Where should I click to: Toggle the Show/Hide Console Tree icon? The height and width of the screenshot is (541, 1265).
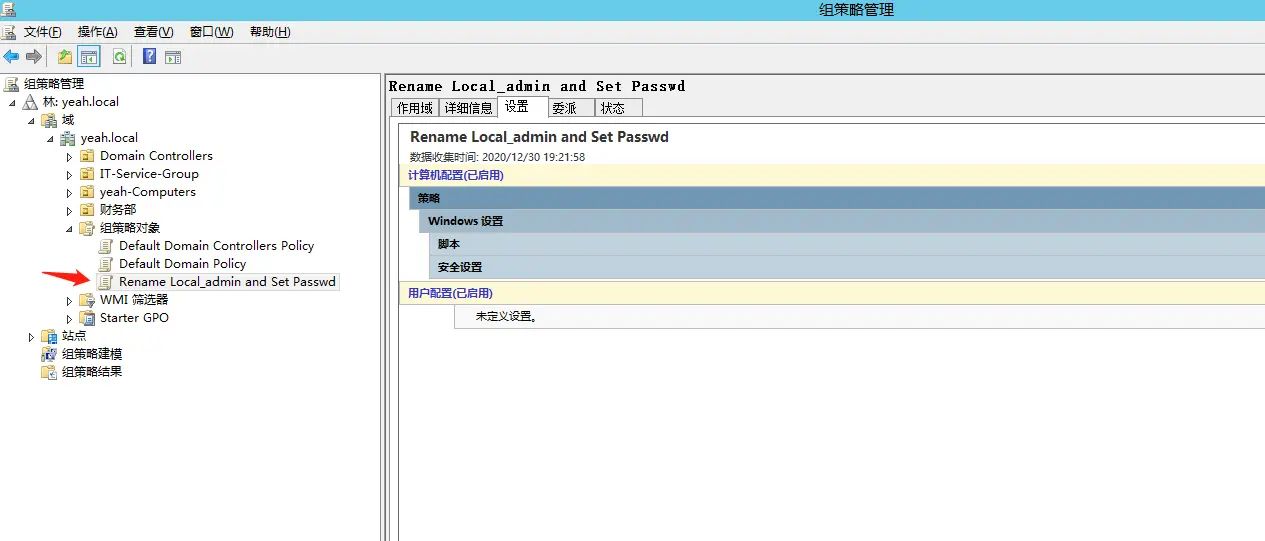point(89,57)
